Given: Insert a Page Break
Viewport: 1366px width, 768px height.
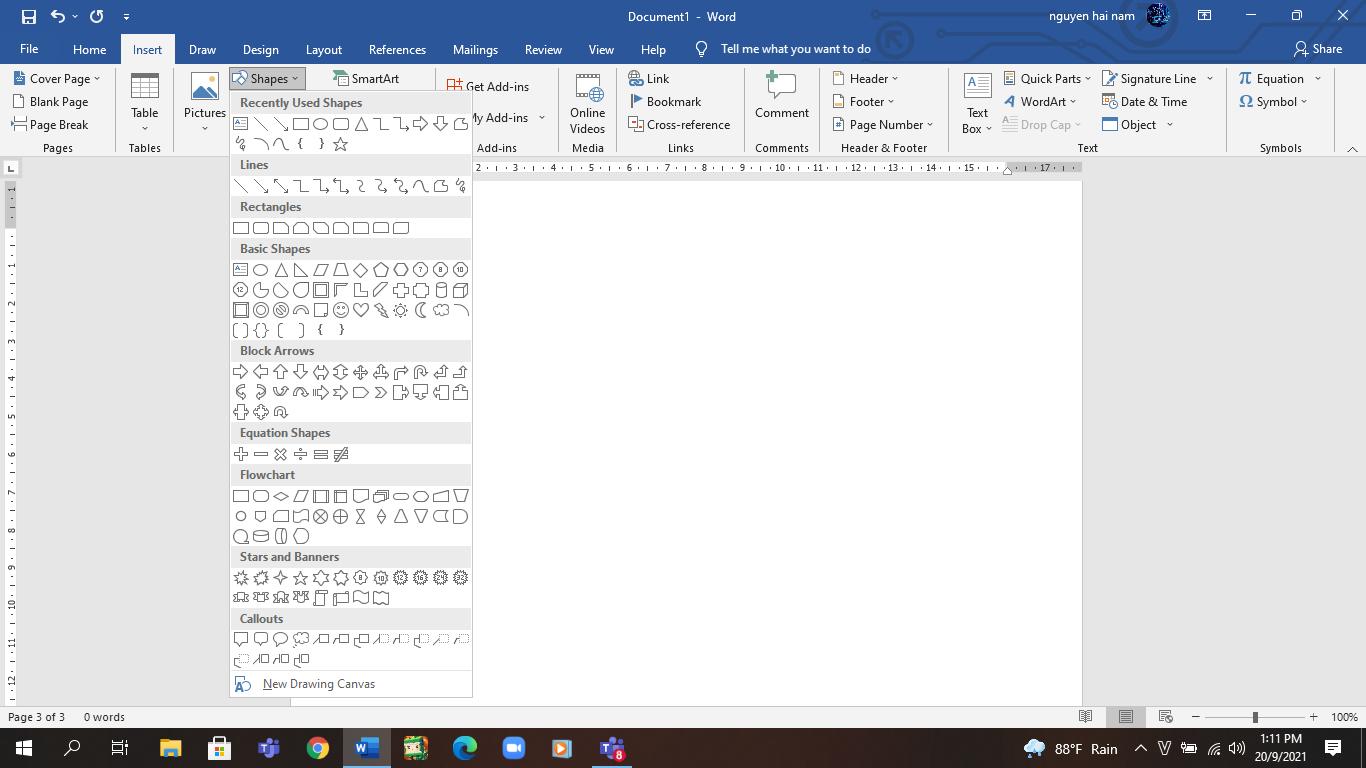Looking at the screenshot, I should [50, 125].
